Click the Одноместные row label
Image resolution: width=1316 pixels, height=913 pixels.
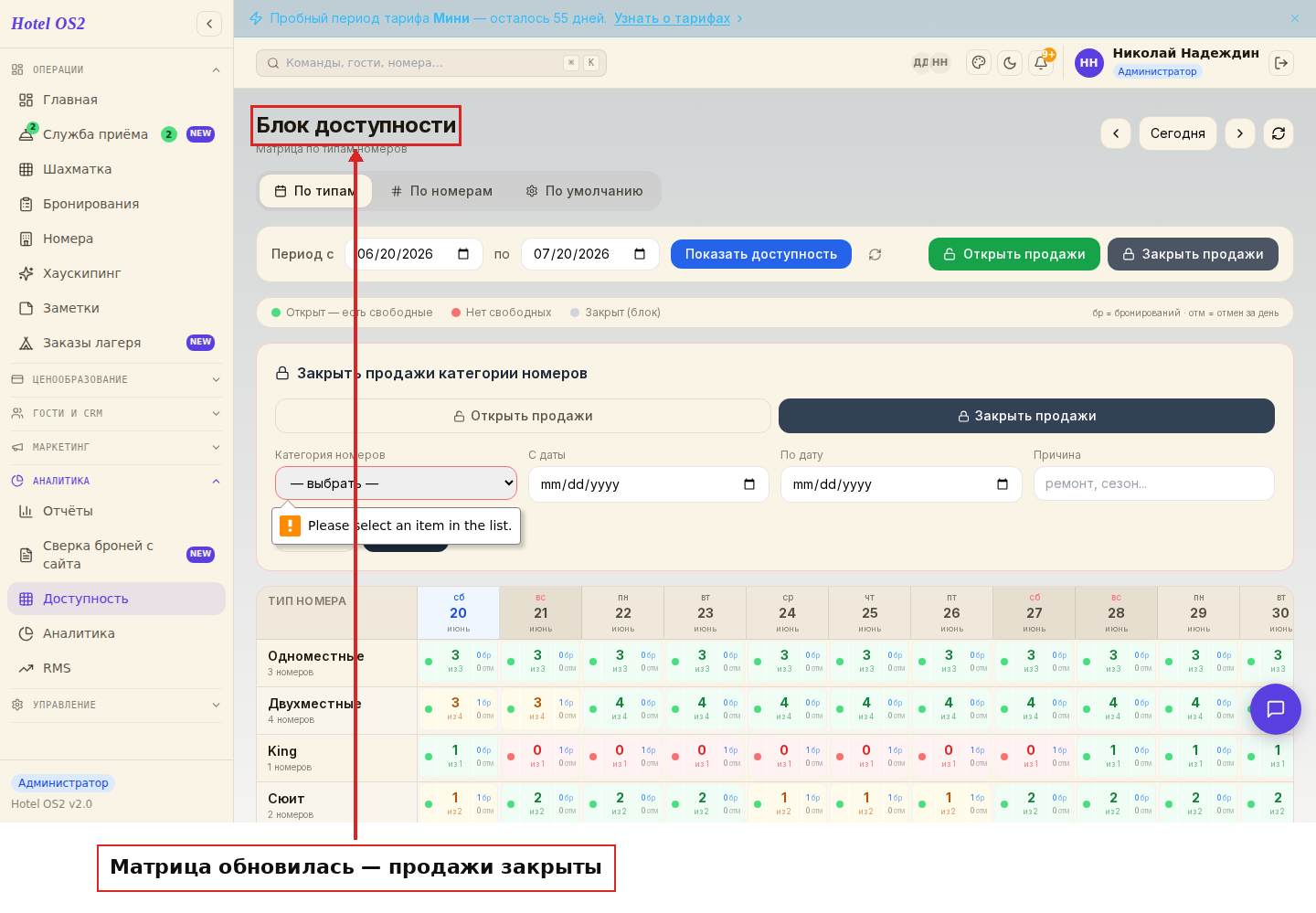pyautogui.click(x=315, y=656)
